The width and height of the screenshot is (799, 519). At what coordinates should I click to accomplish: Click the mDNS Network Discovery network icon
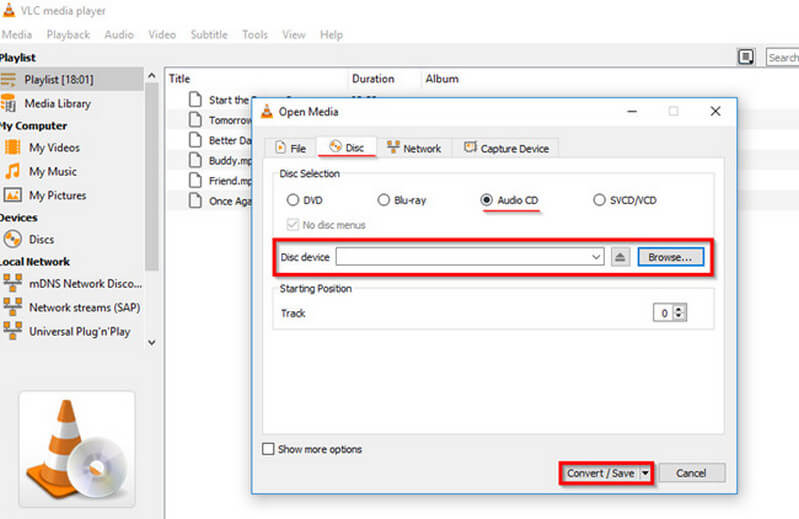(x=12, y=283)
